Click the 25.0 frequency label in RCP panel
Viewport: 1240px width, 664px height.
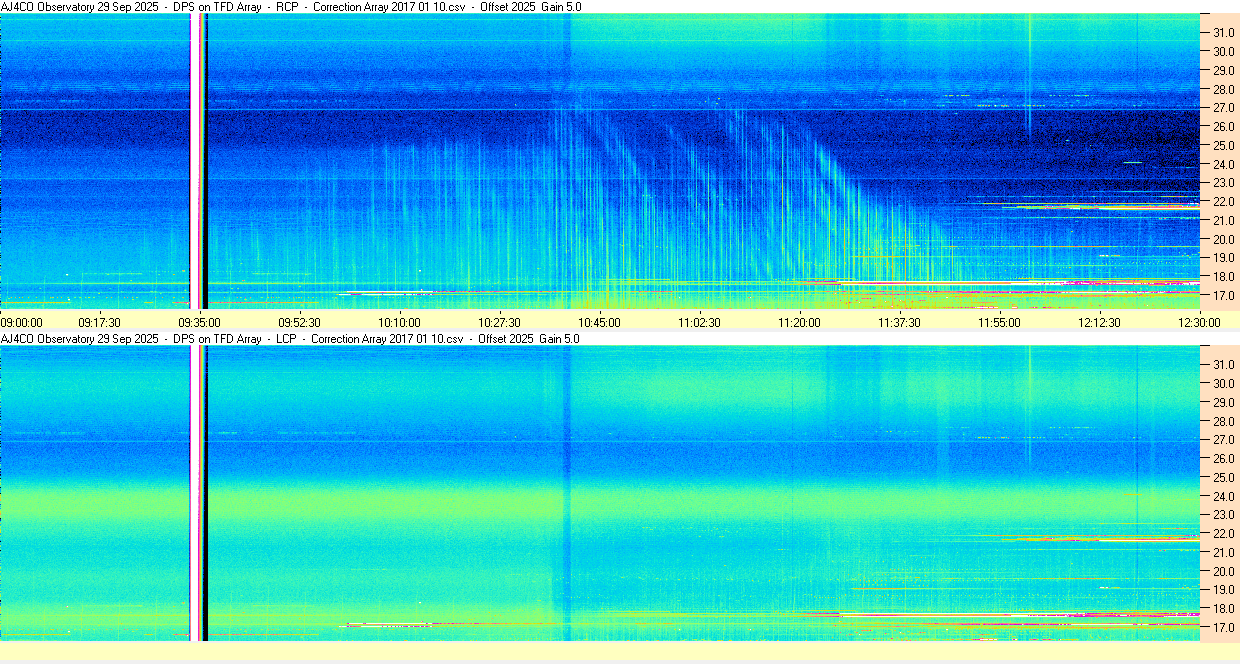click(x=1223, y=146)
